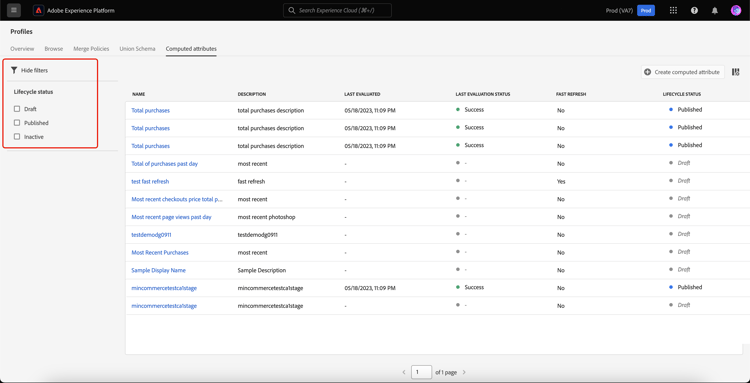Switch to the Overview tab
Viewport: 750px width, 383px height.
[x=22, y=49]
